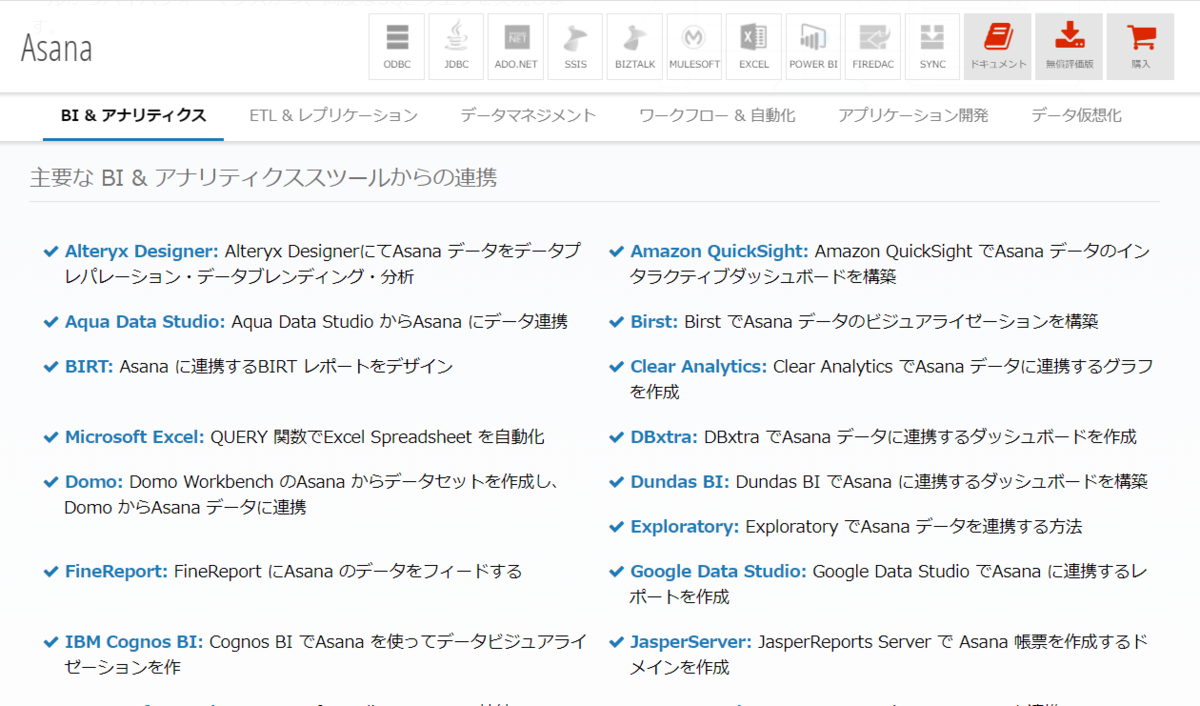This screenshot has height=706, width=1200.
Task: Click the checkmark beside Google Data Studio
Action: click(x=616, y=572)
